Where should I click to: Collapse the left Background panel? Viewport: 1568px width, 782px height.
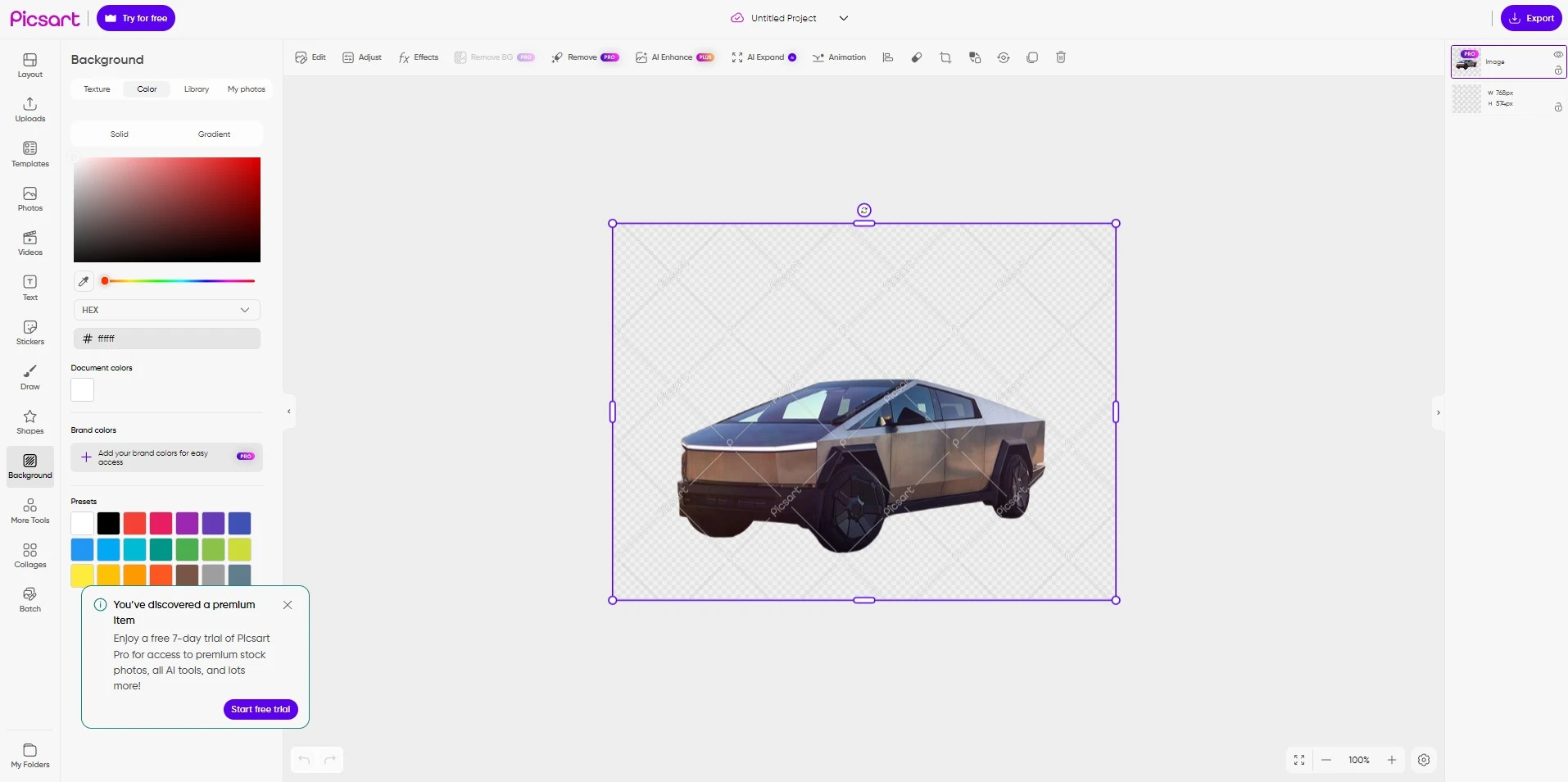288,411
